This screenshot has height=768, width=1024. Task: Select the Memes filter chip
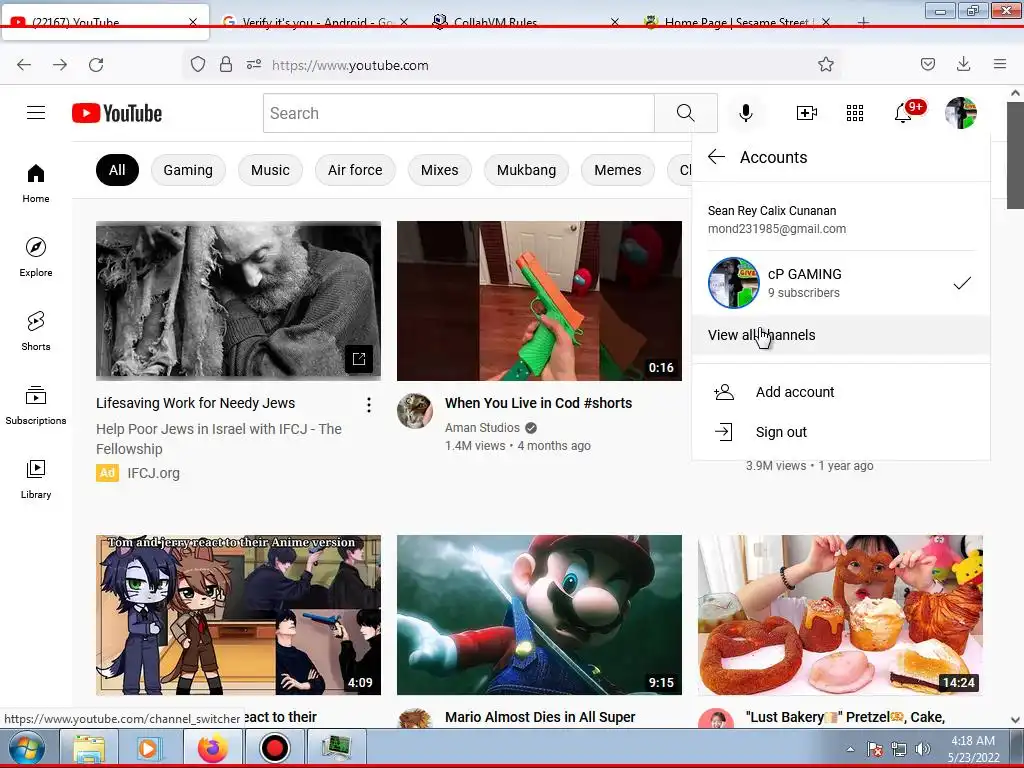[x=618, y=170]
